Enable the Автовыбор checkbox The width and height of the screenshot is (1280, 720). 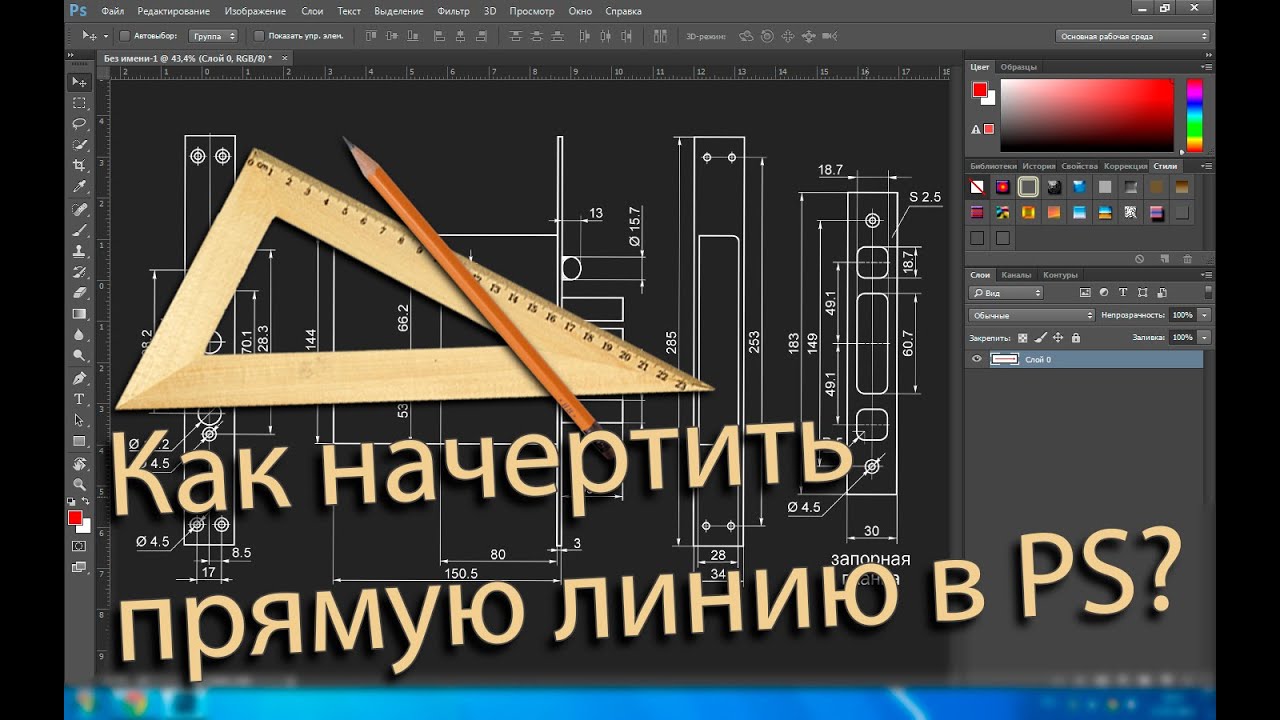[125, 36]
